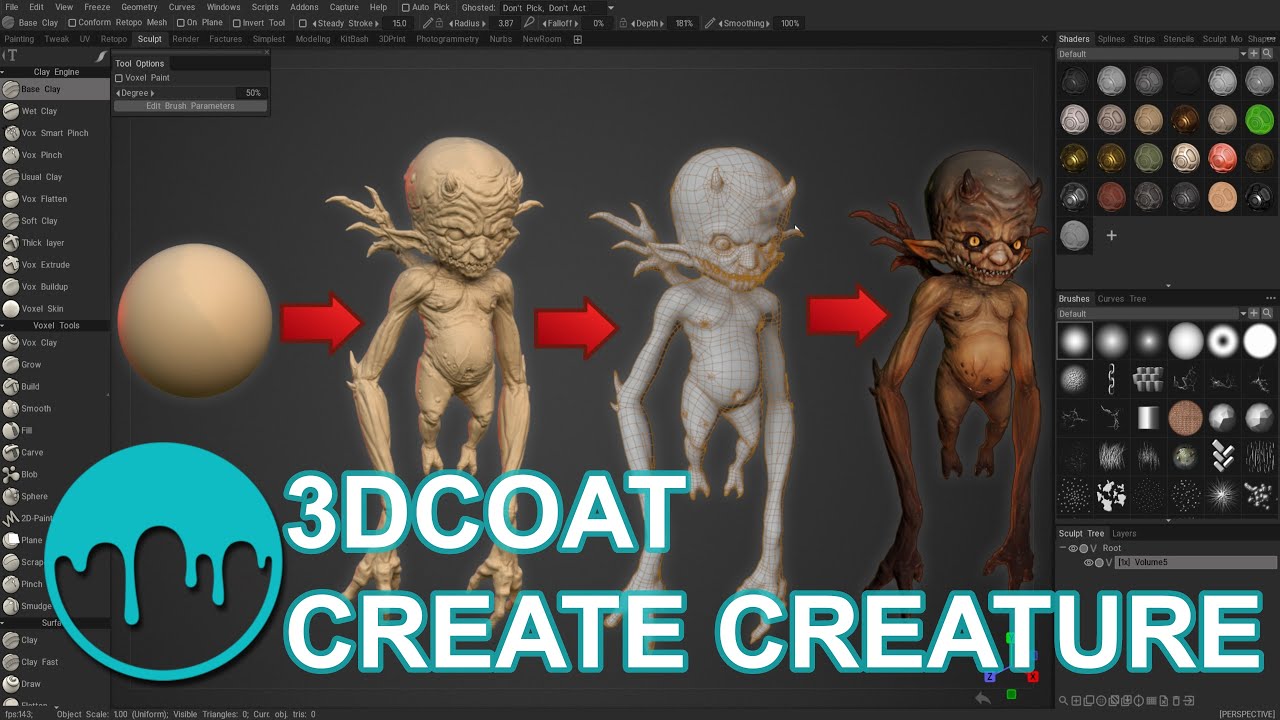This screenshot has width=1280, height=720.
Task: Select the Voxel Skin tool
Action: pos(55,309)
